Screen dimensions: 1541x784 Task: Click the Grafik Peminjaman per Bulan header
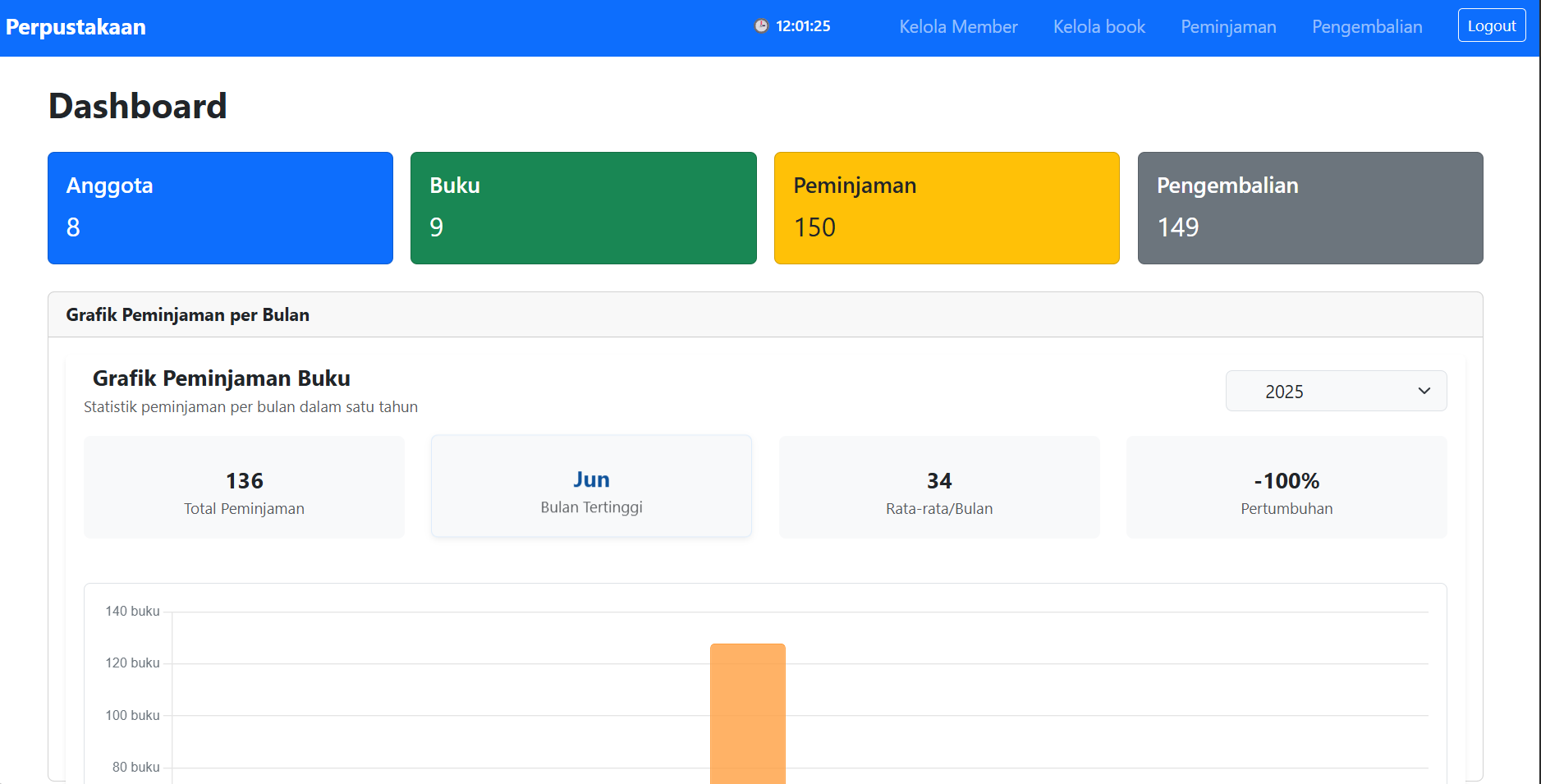[x=188, y=315]
